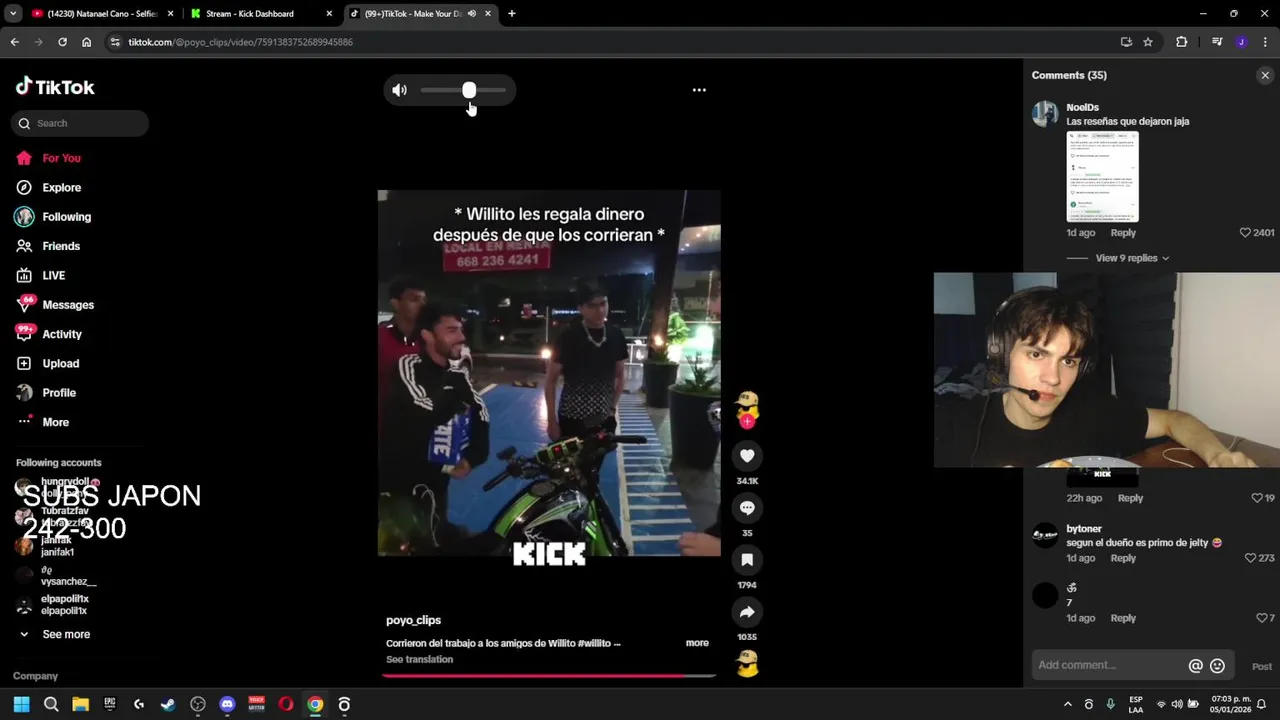
Task: Open the emoji picker in comment box
Action: pyautogui.click(x=1217, y=666)
